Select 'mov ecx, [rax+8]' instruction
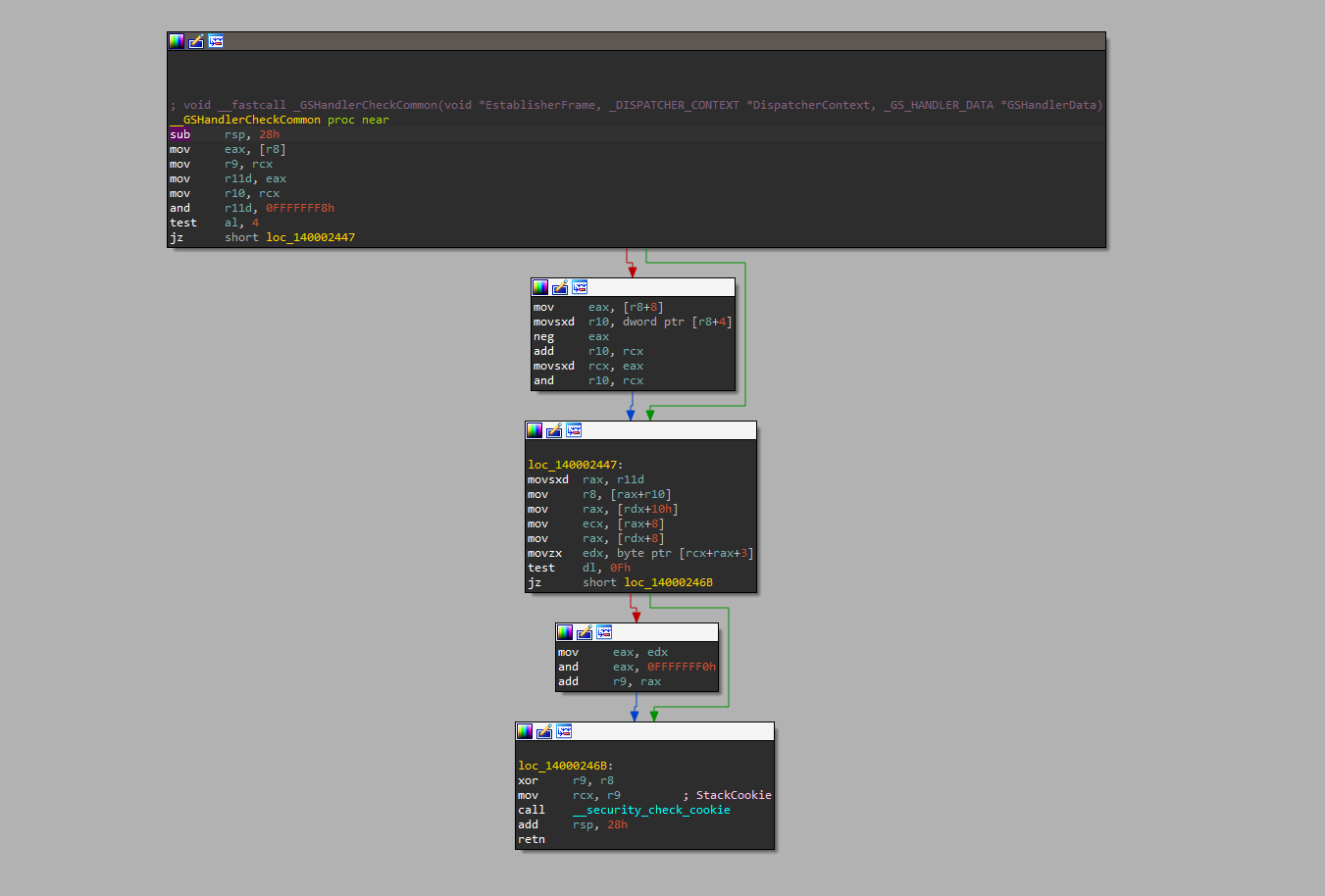 coord(595,523)
